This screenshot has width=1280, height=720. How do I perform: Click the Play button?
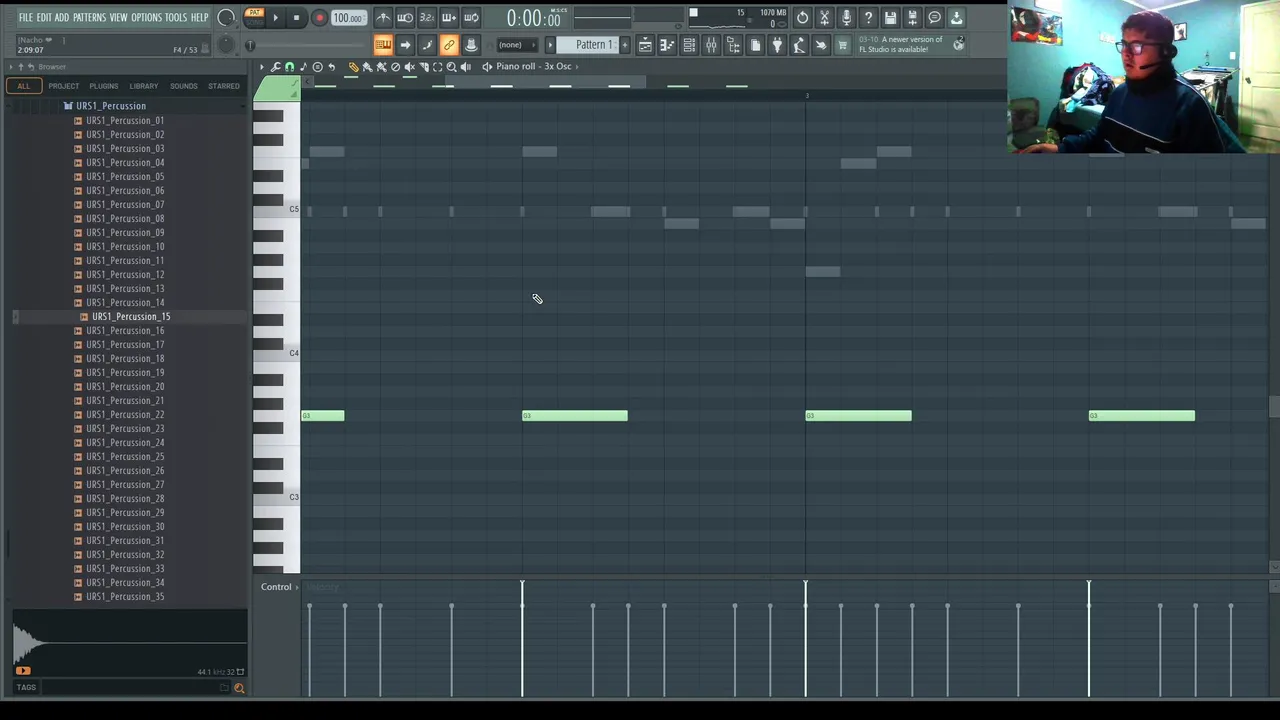(275, 18)
